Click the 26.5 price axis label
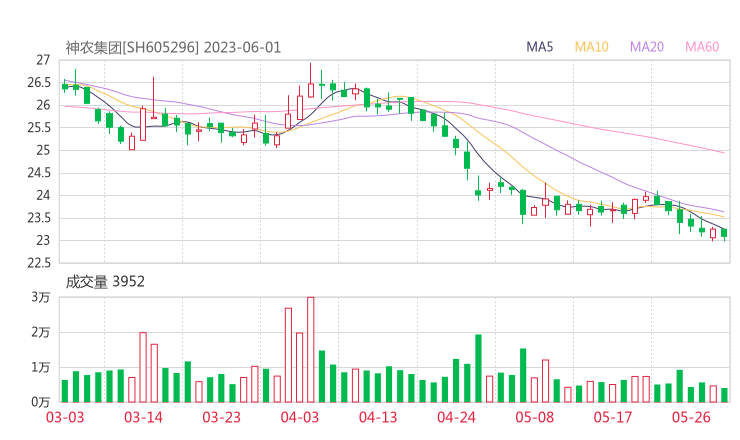Viewport: 740px width, 440px height. 39,83
